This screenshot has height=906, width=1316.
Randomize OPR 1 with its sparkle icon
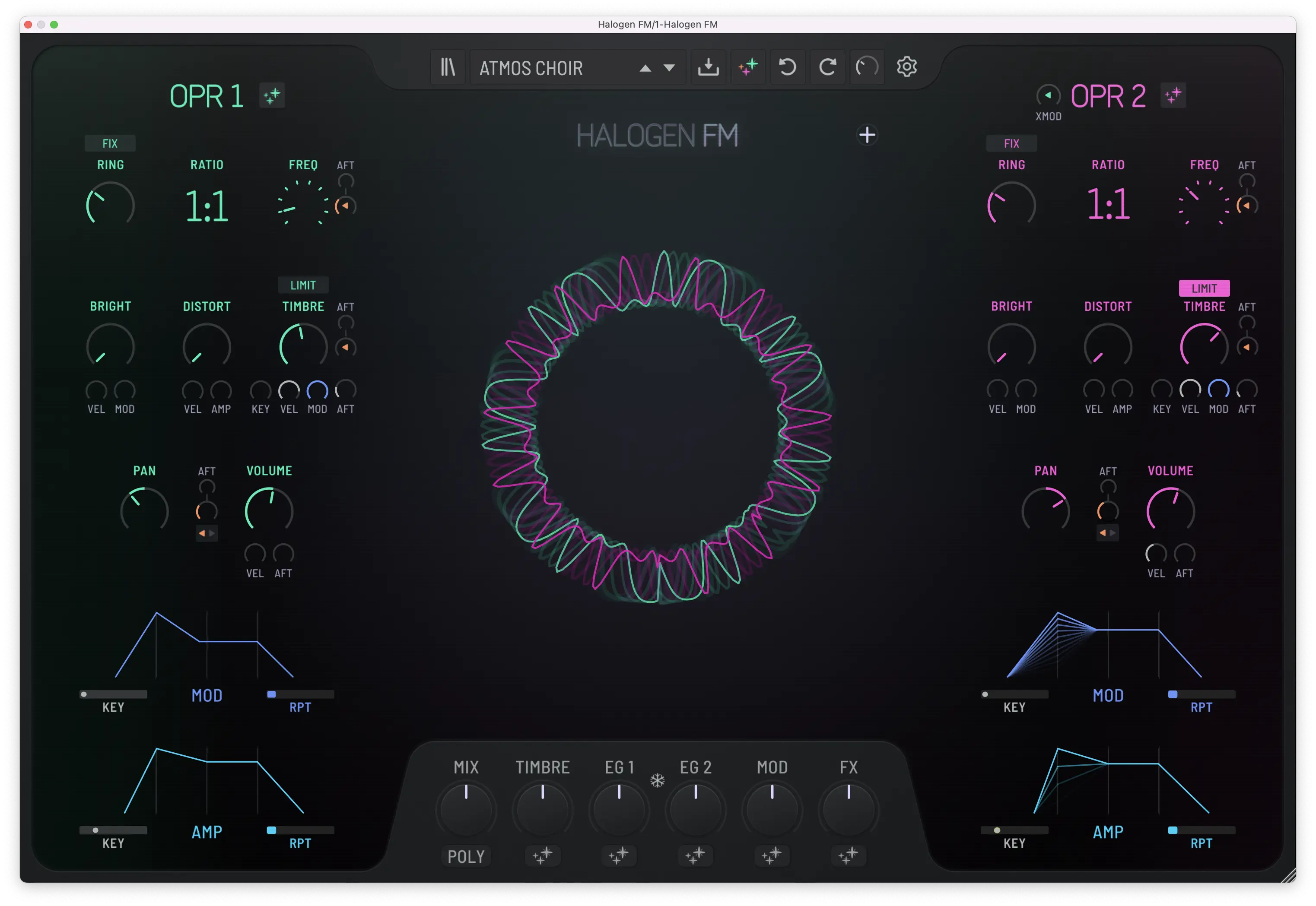coord(272,95)
